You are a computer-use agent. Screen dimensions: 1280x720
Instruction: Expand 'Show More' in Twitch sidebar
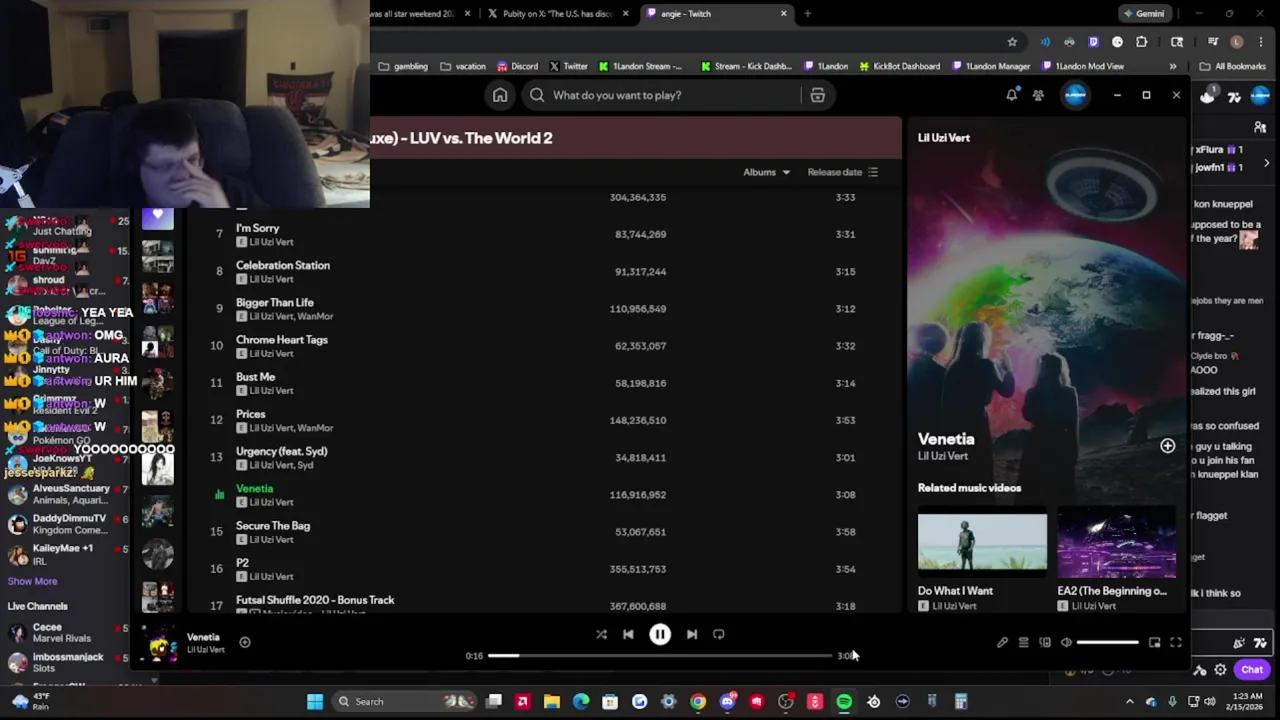click(32, 581)
